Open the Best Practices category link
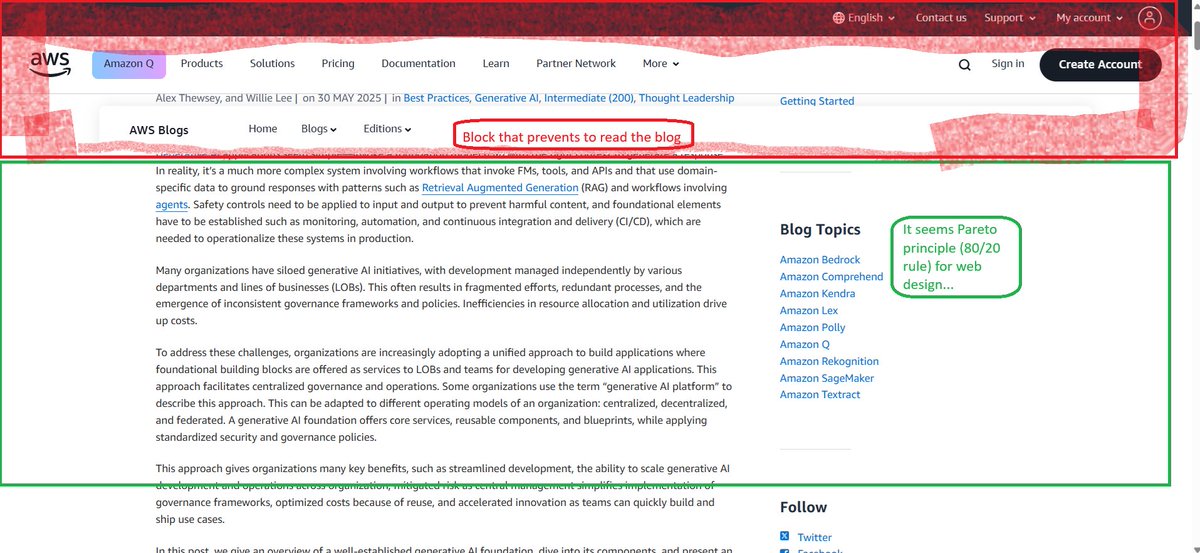 coord(437,98)
